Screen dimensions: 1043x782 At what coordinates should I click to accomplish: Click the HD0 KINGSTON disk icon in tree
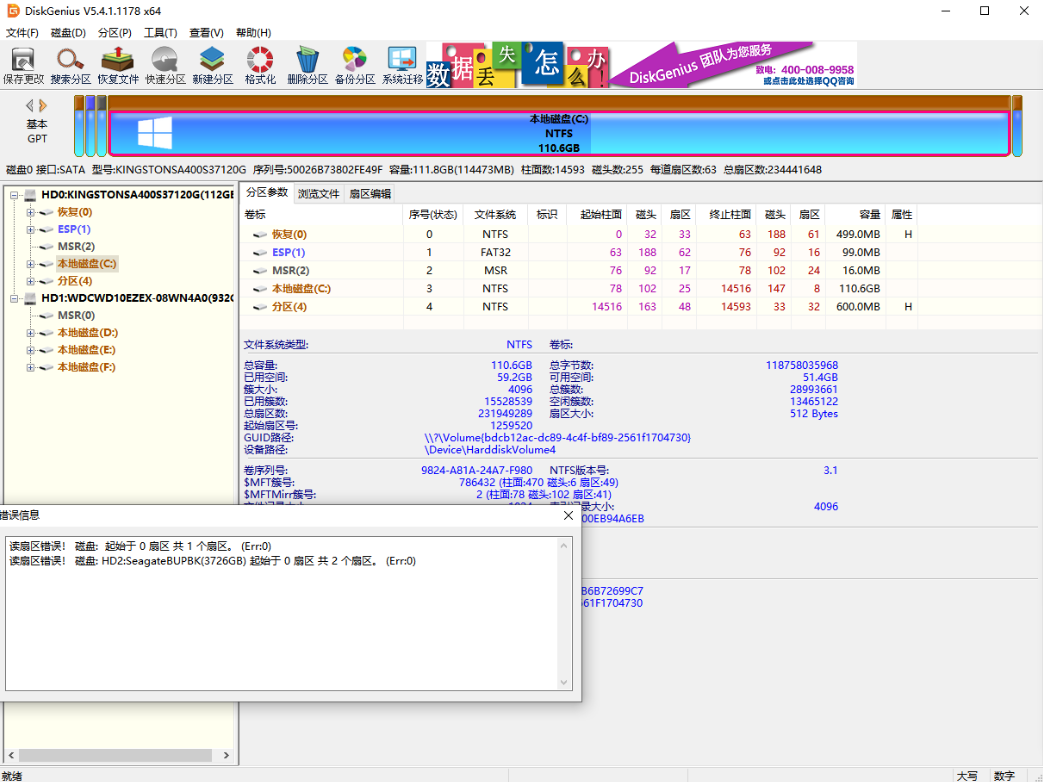(x=30, y=195)
